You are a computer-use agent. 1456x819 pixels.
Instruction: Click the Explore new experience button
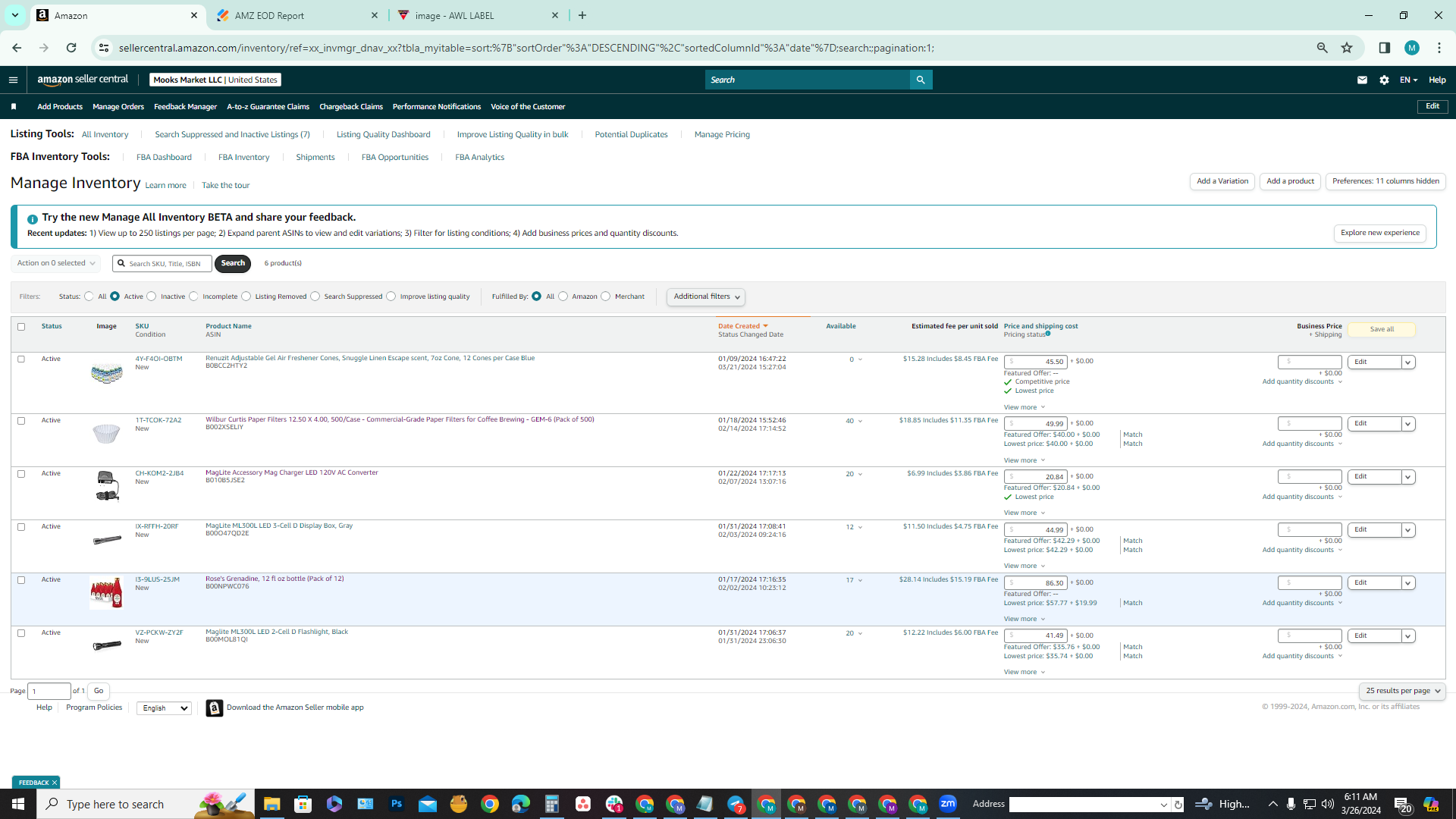(x=1380, y=233)
